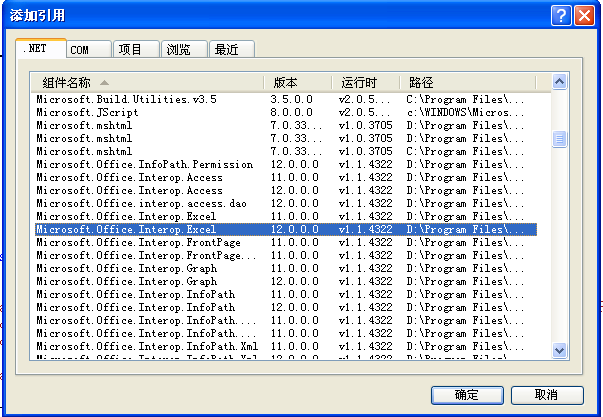The height and width of the screenshot is (417, 603).
Task: Select Microsoft.Office.Interop.FrontPage row without ellipsis
Action: [286, 242]
